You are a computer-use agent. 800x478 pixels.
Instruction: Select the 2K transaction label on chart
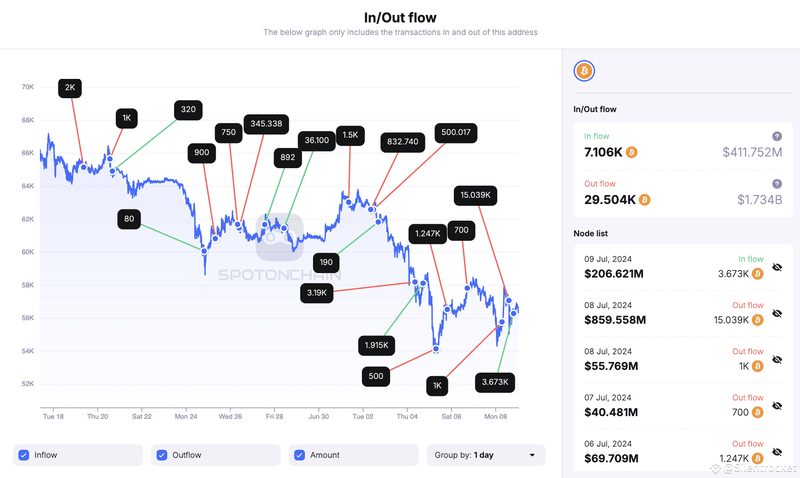point(69,88)
